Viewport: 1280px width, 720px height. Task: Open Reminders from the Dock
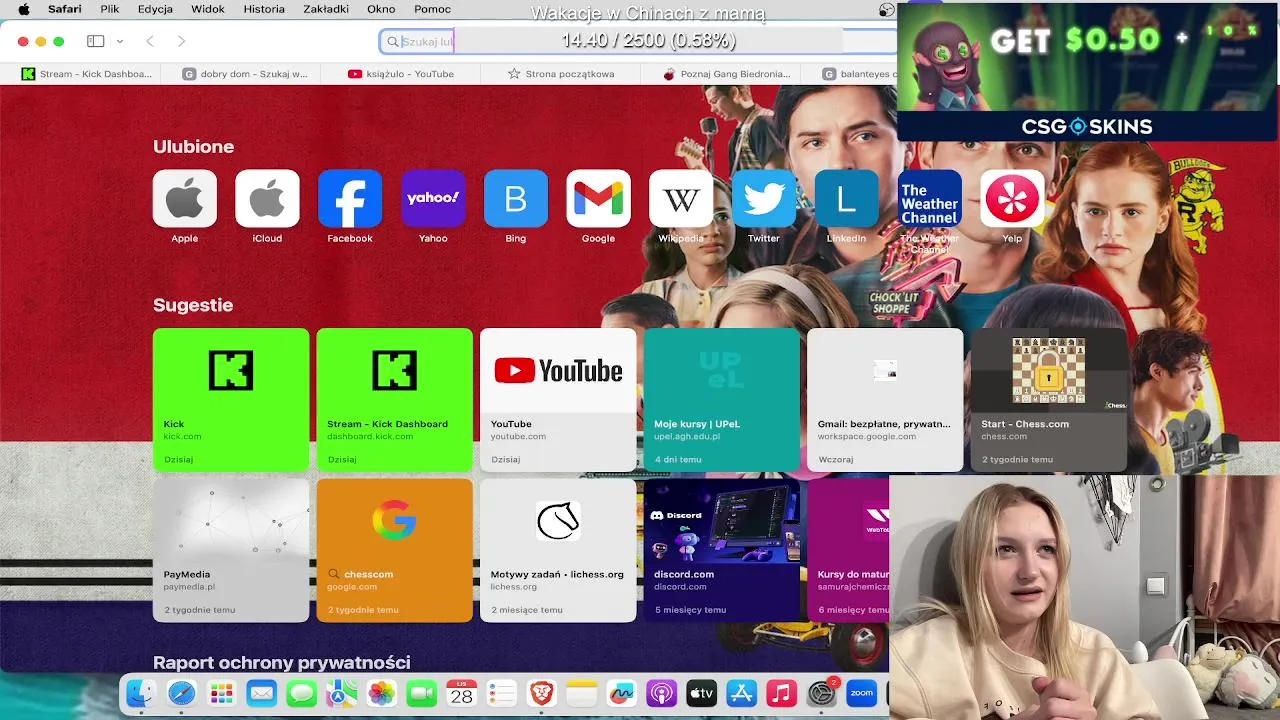(501, 693)
